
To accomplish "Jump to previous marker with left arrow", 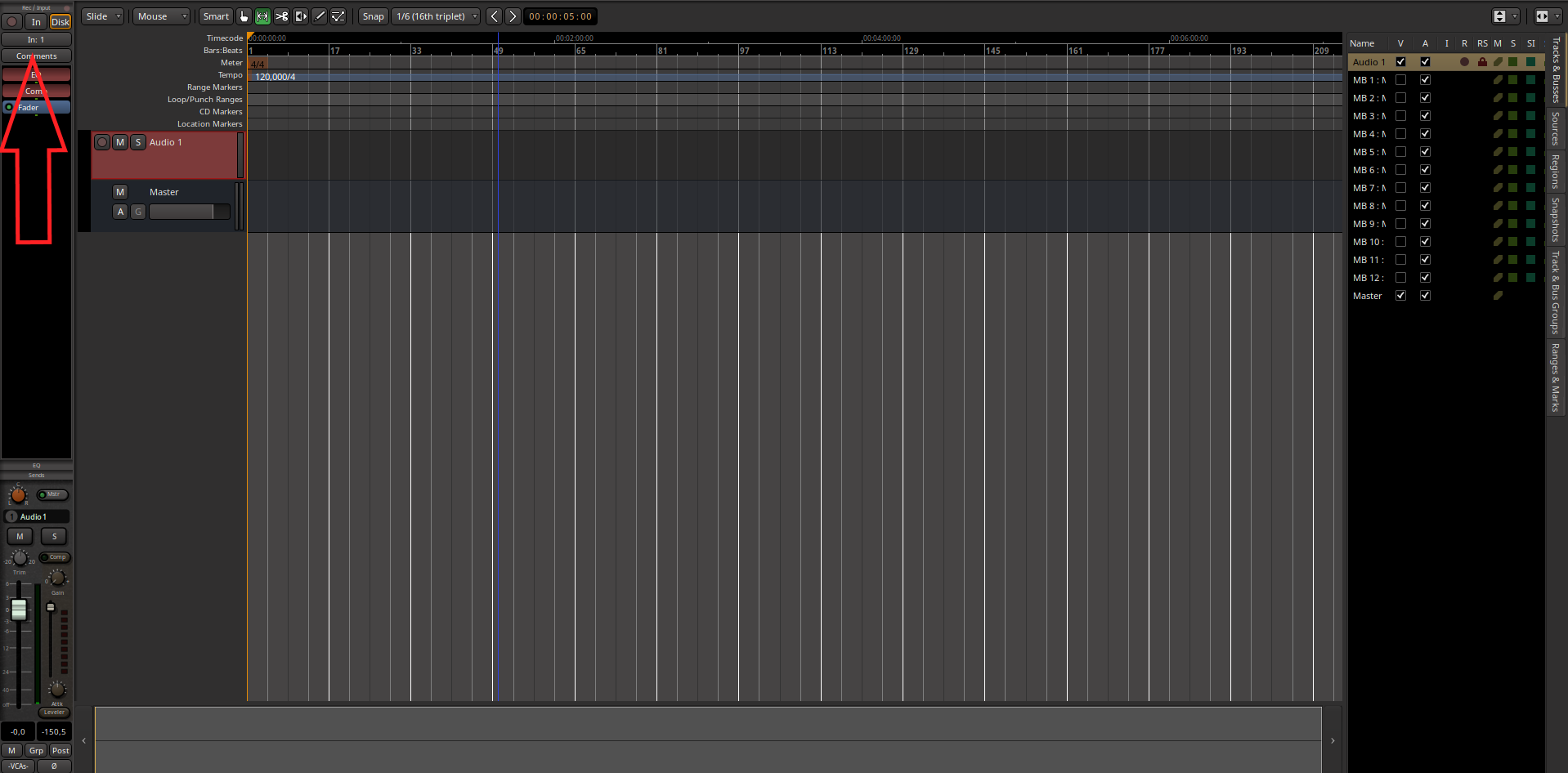I will tap(494, 16).
